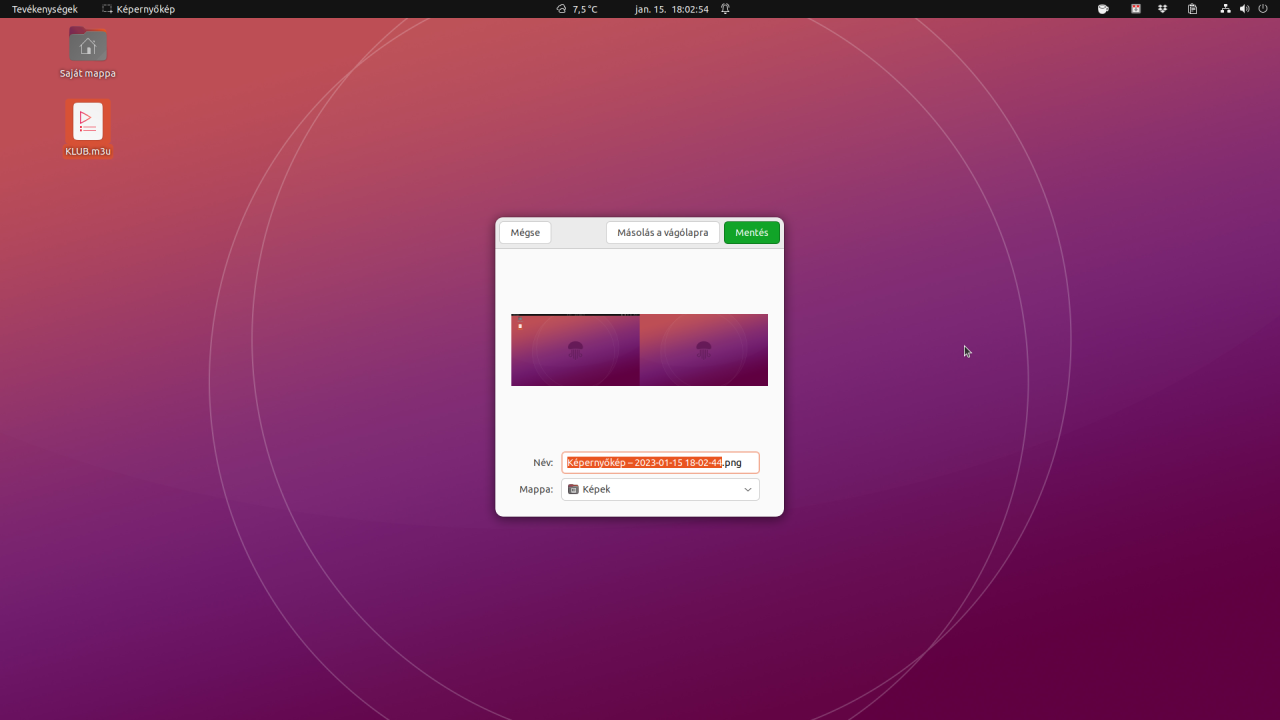The height and width of the screenshot is (720, 1280).
Task: Open the weather indicator showing 7,5 °C
Action: [x=577, y=9]
